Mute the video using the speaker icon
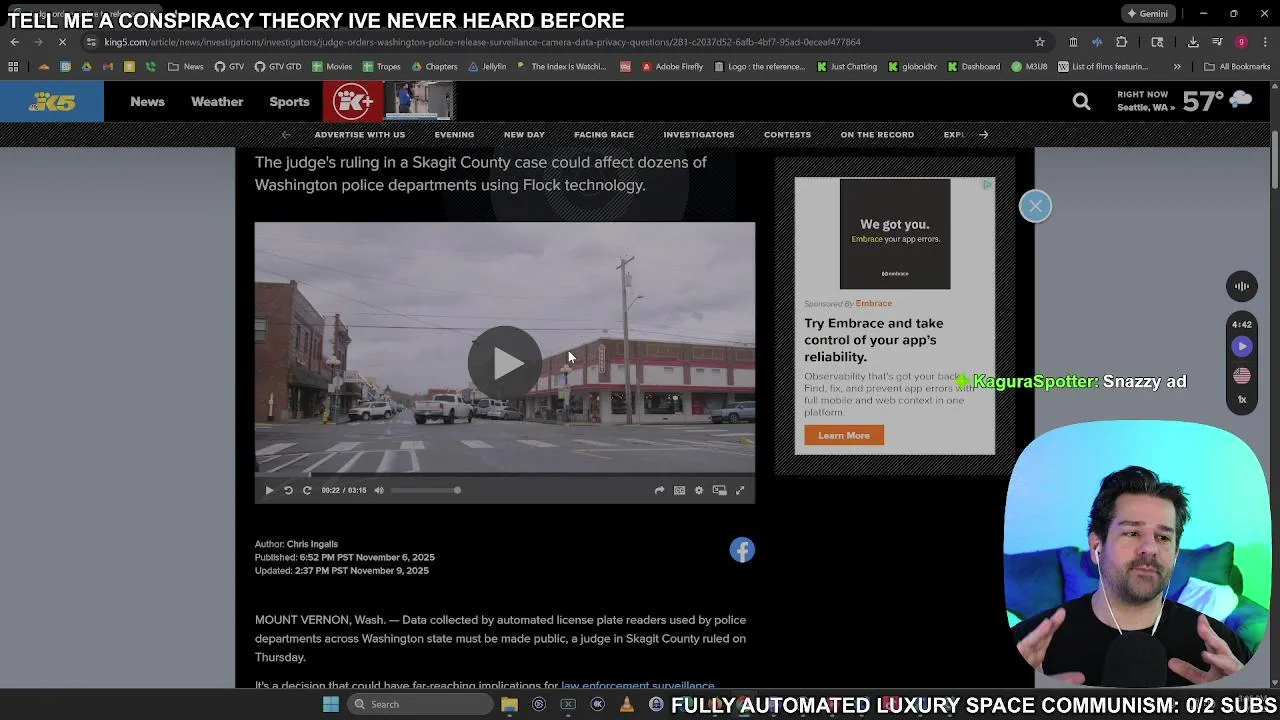 tap(379, 490)
